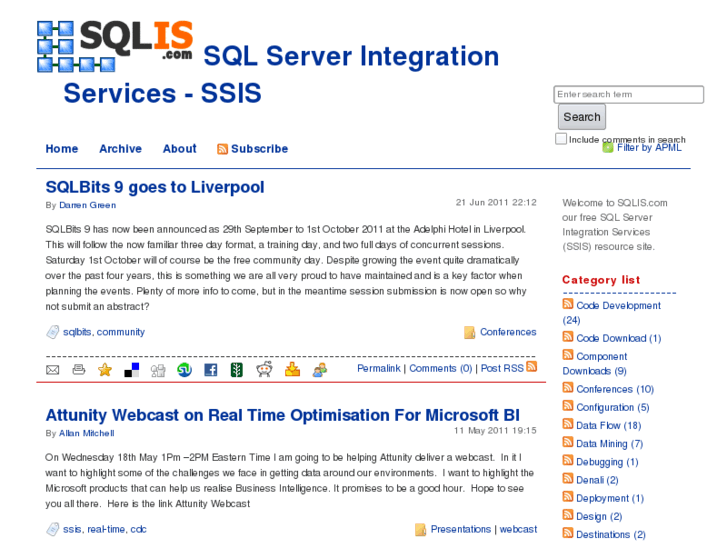The image size is (727, 545).
Task: Open Comments (0) link
Action: [x=440, y=368]
